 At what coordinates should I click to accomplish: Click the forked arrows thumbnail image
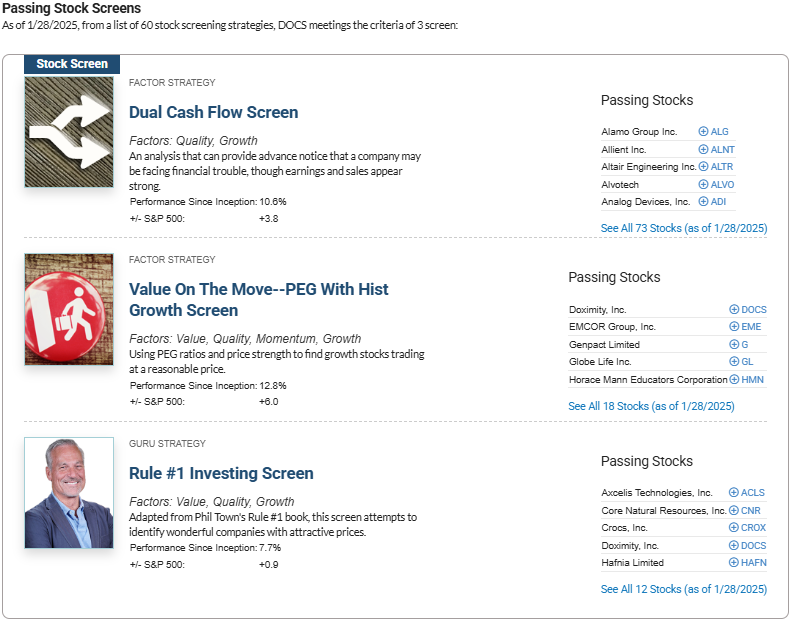click(x=69, y=132)
